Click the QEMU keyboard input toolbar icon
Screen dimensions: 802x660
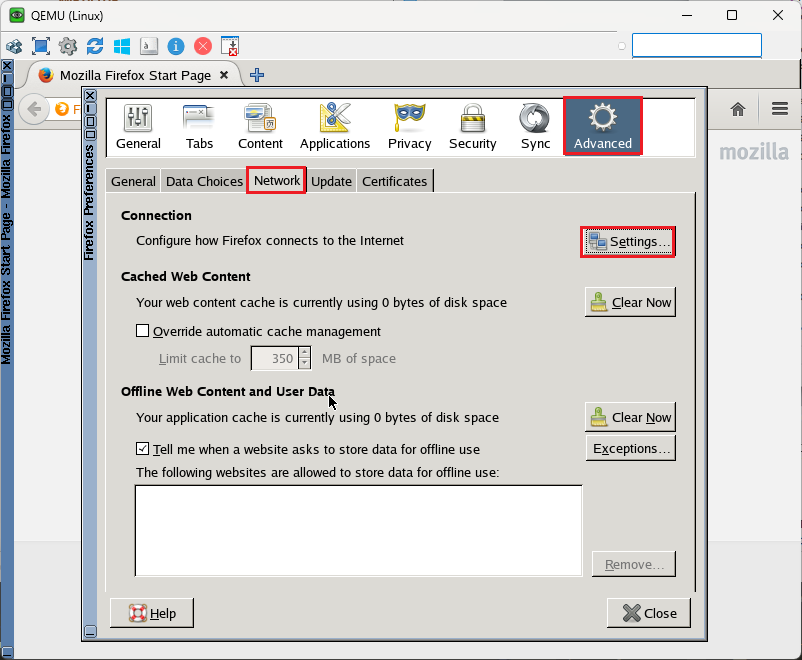pos(149,46)
